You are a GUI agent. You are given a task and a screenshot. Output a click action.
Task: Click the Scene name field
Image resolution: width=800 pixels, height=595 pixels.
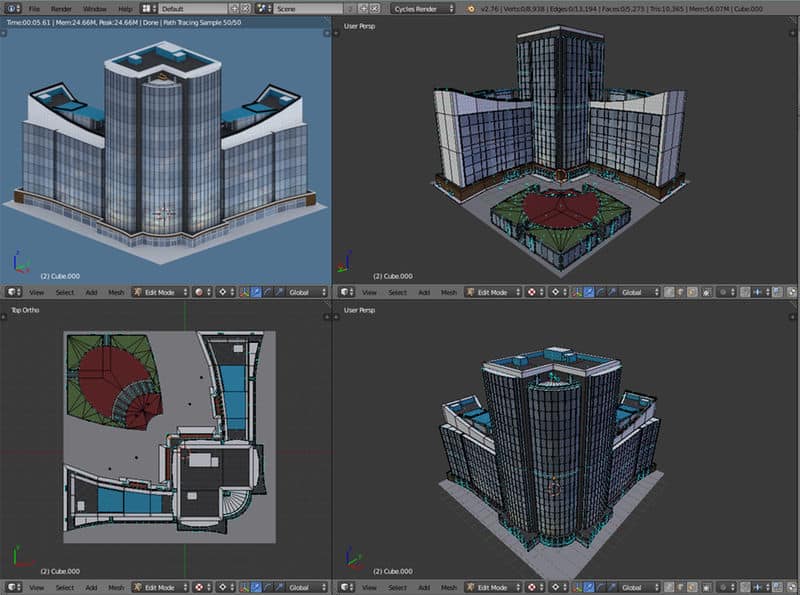click(307, 8)
